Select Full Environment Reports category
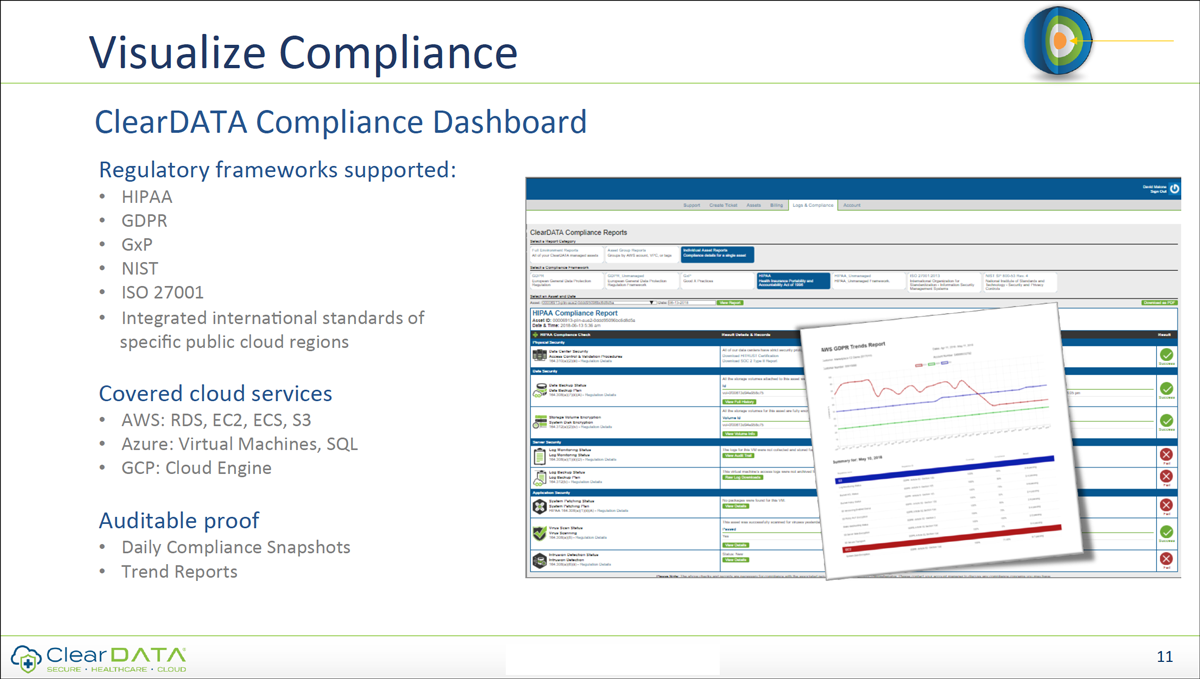1200x679 pixels. pos(567,254)
